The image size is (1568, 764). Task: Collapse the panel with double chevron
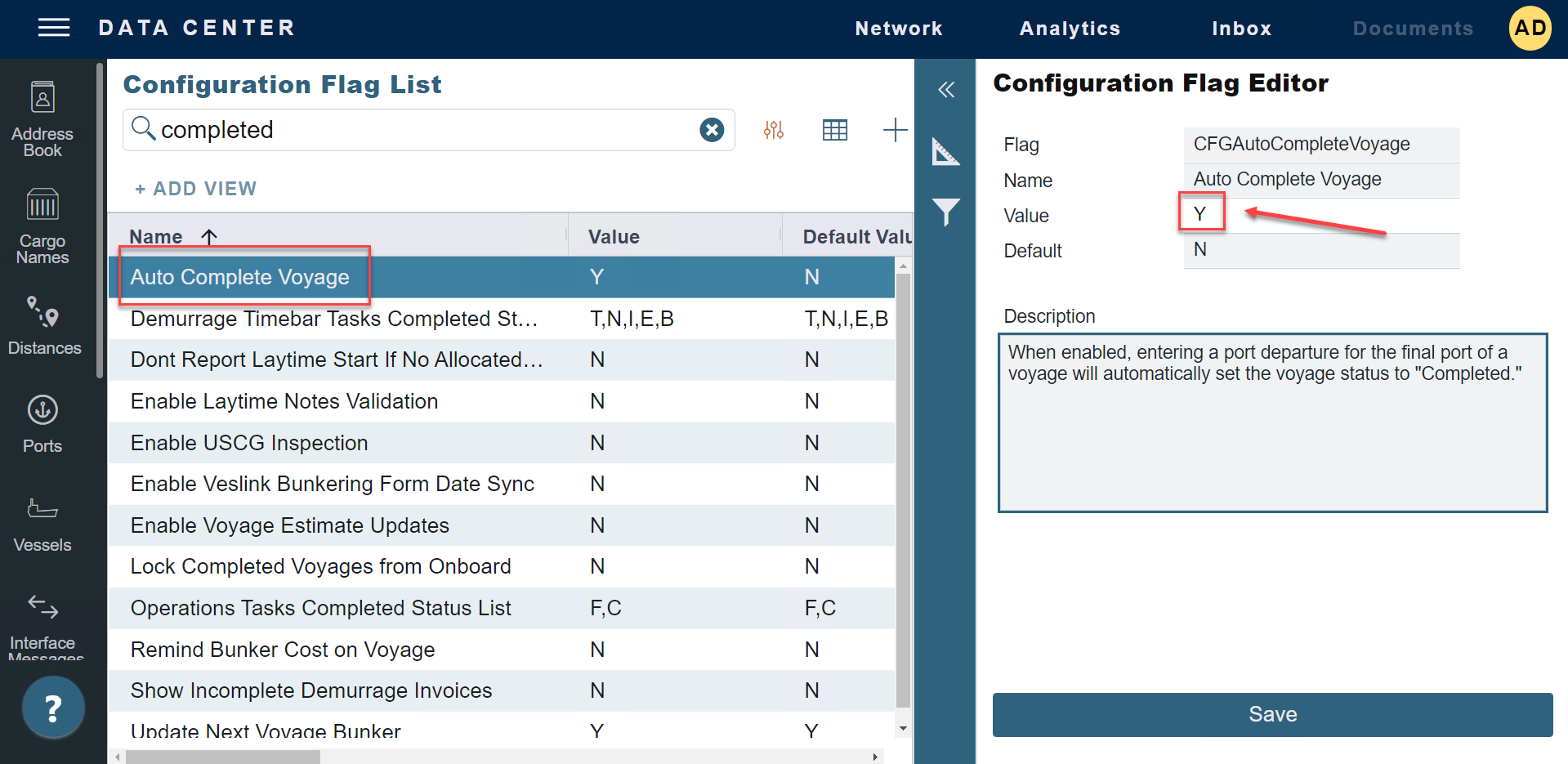946,90
